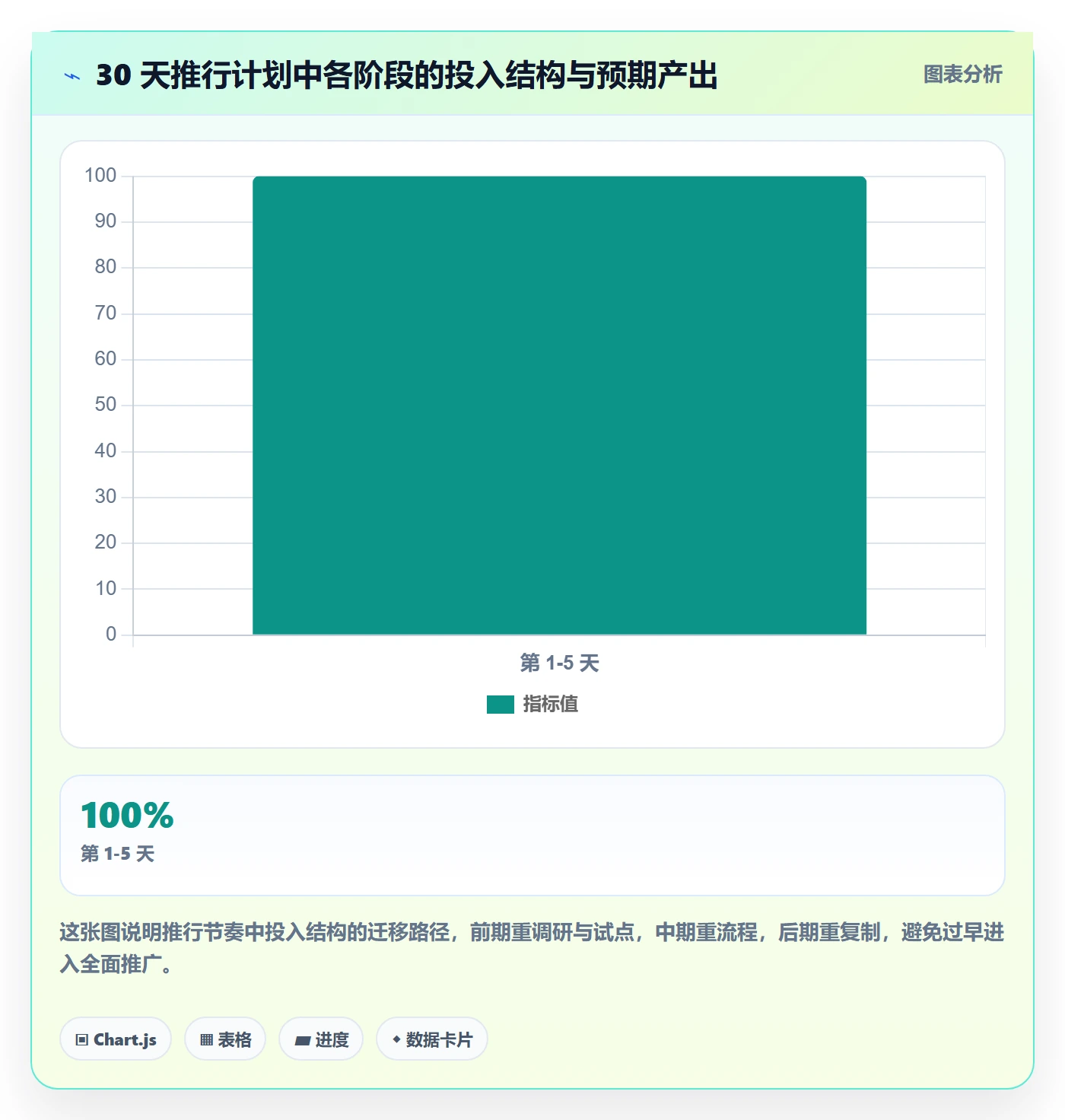Click the 表格 tag chip

225,1039
